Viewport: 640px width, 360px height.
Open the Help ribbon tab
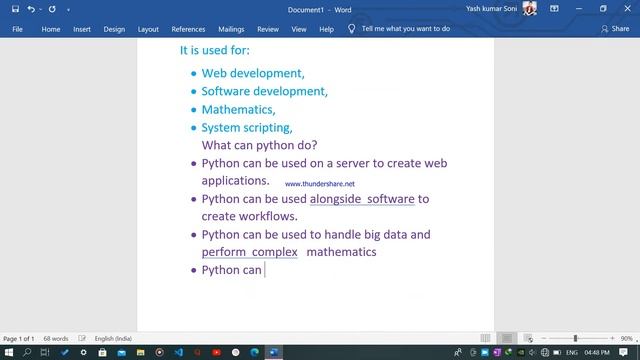326,29
